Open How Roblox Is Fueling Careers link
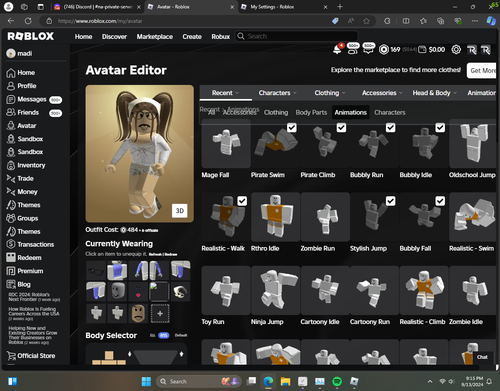This screenshot has width=500, height=391. click(x=34, y=314)
